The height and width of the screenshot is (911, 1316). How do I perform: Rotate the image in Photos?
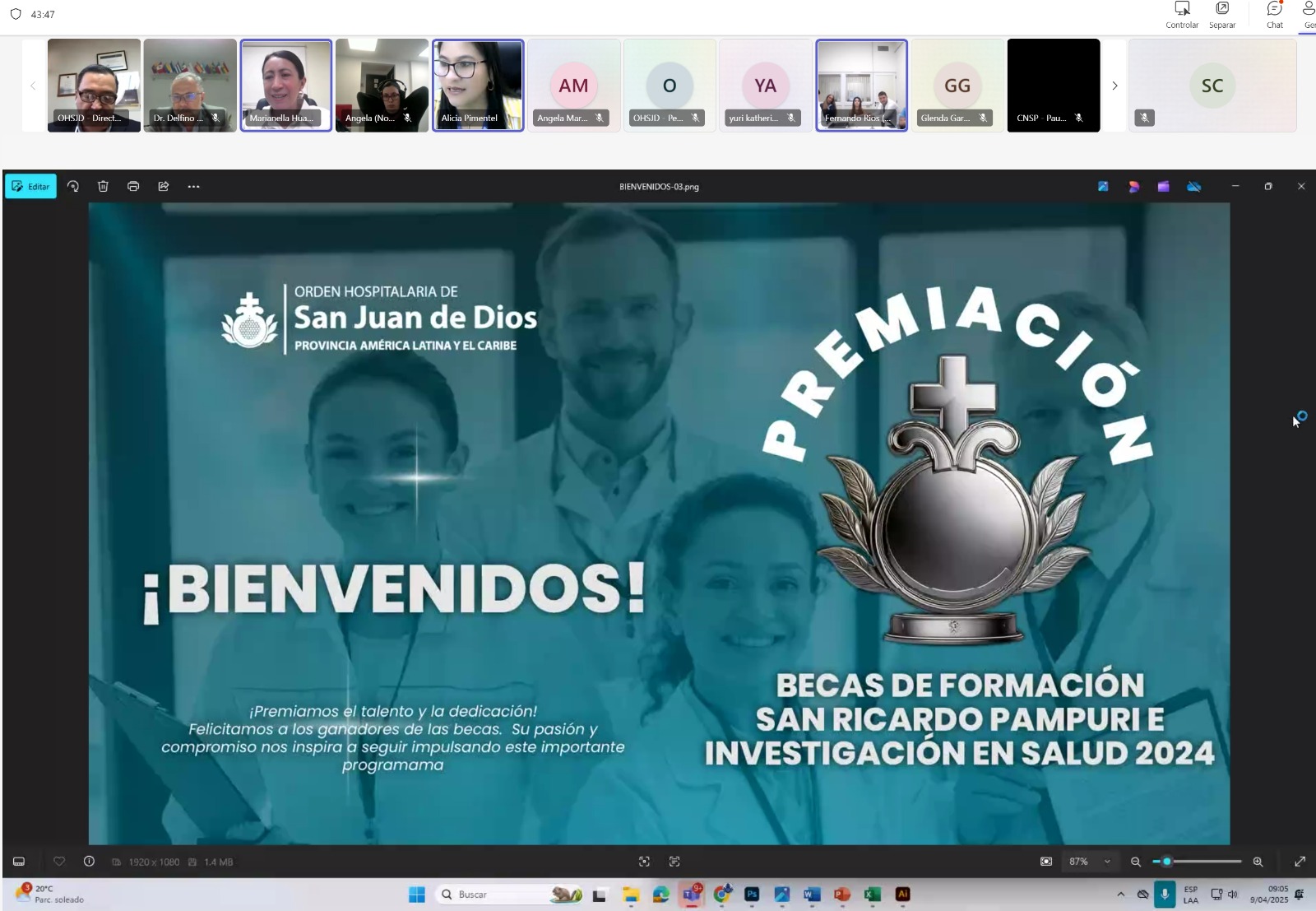click(73, 187)
